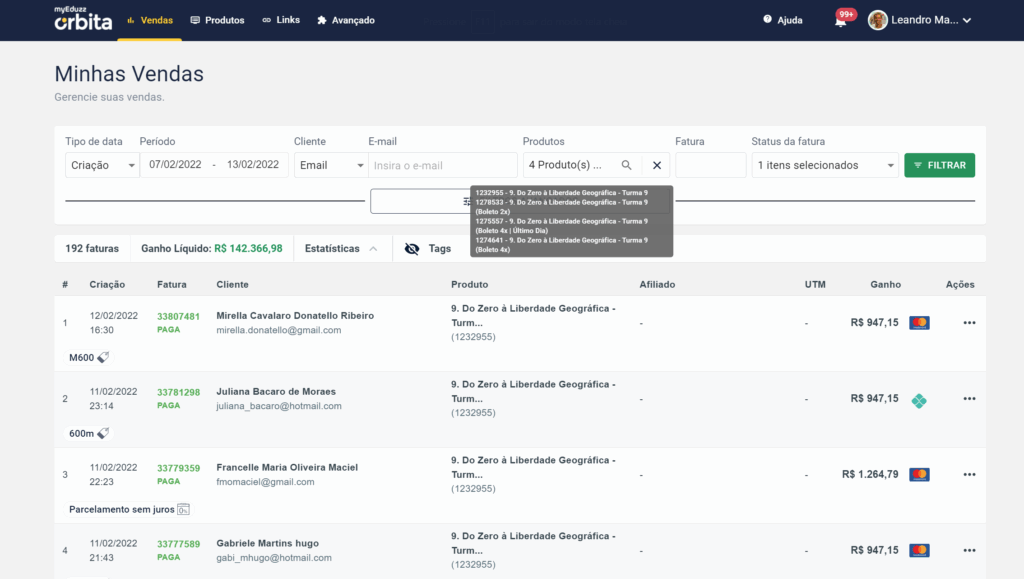The width and height of the screenshot is (1024, 579).
Task: Click the Fatura input field
Action: click(711, 165)
